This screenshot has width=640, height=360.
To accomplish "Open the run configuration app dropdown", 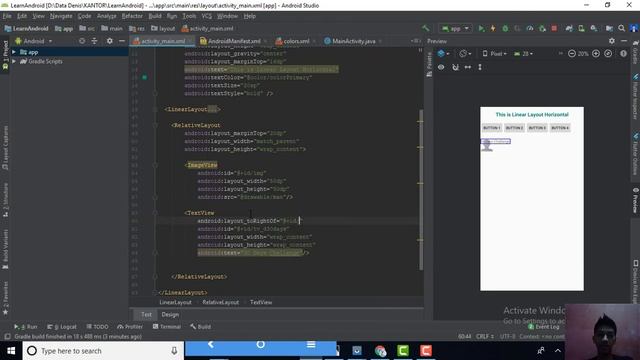I will 455,29.
